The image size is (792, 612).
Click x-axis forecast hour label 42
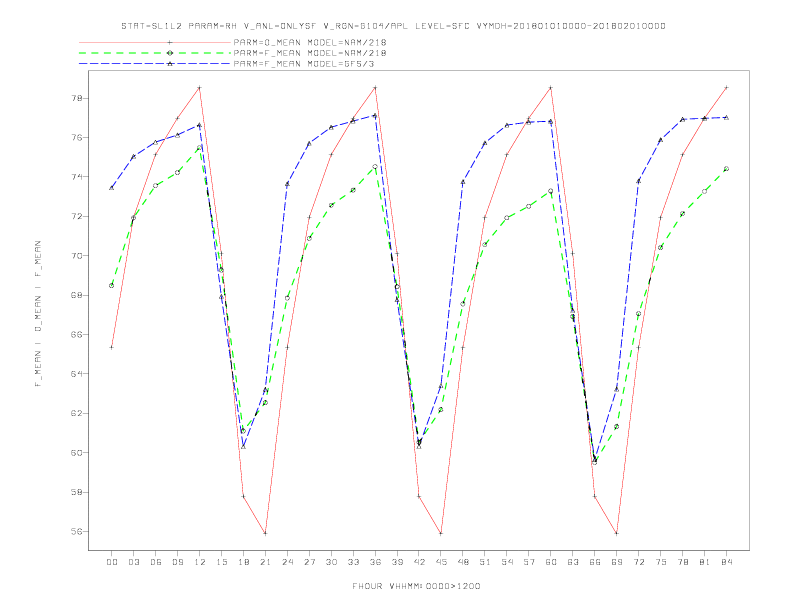click(419, 562)
